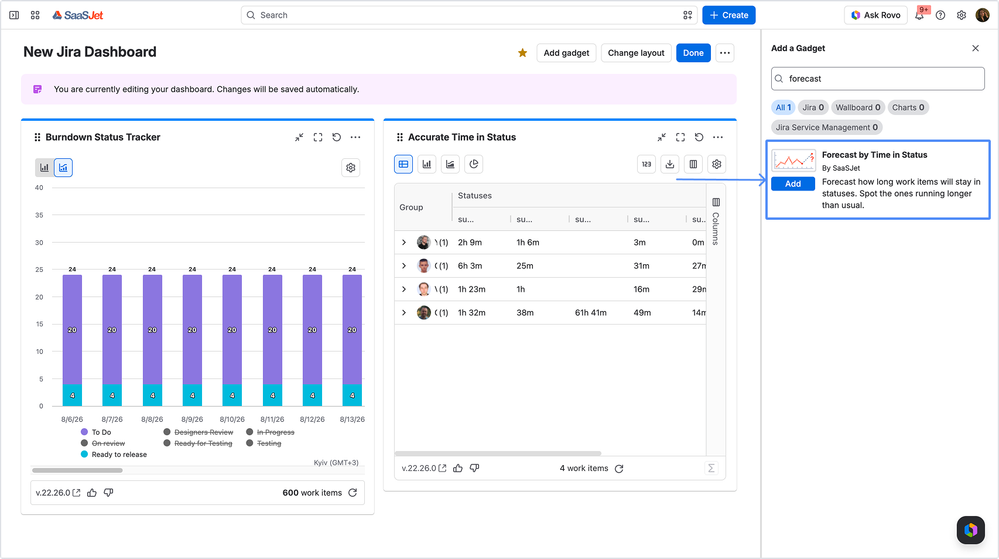The width and height of the screenshot is (999, 559).
Task: Click the Change layout button
Action: [636, 53]
